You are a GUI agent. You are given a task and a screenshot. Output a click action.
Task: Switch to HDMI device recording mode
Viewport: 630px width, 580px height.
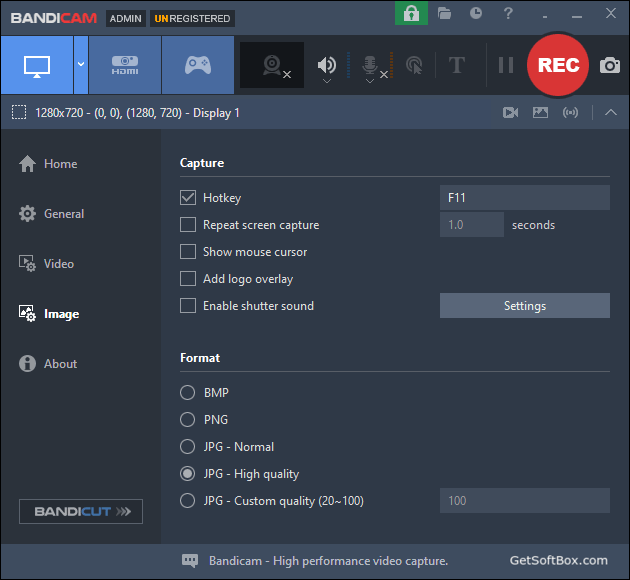click(125, 65)
